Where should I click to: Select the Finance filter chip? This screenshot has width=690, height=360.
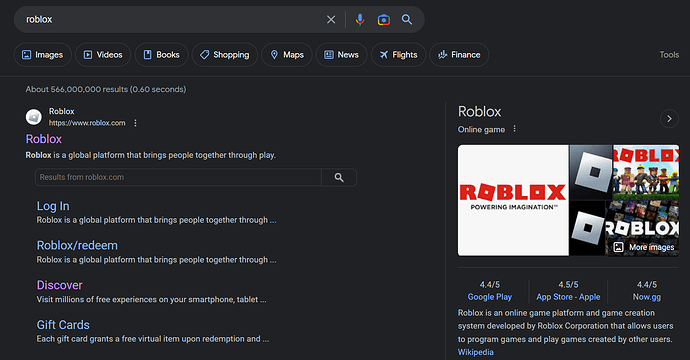click(459, 55)
